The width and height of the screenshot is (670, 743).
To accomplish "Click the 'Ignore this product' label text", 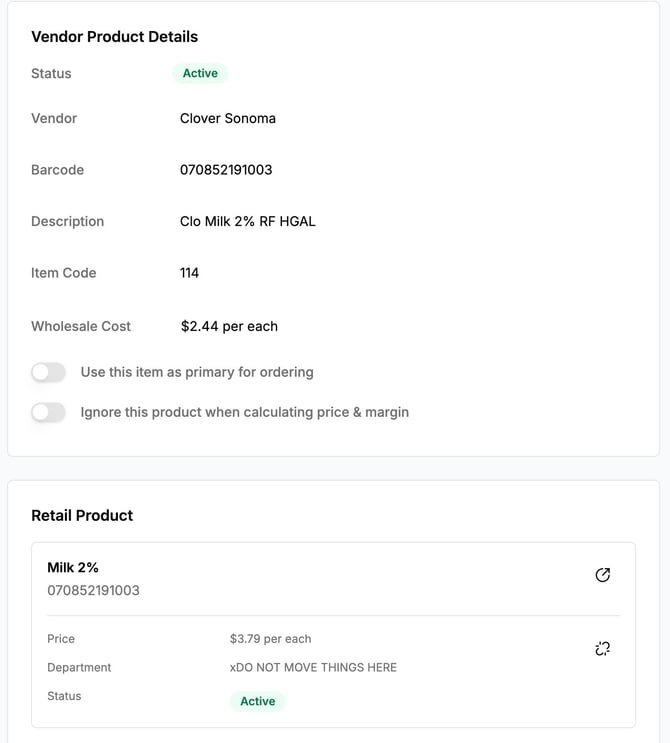I will pos(244,412).
